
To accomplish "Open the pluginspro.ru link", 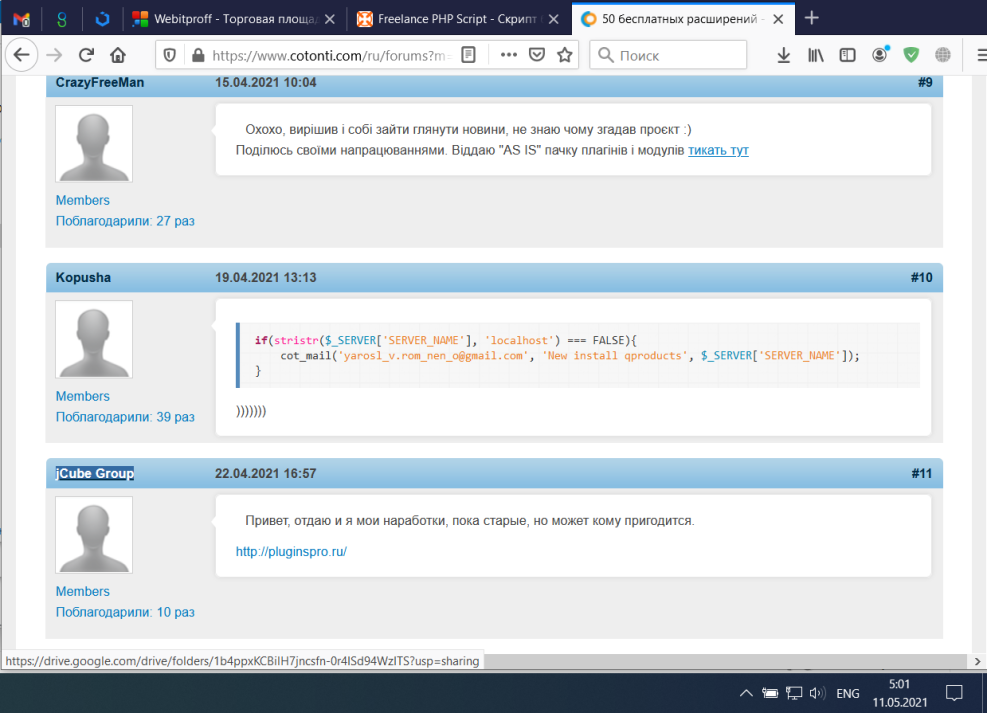I will pos(291,551).
